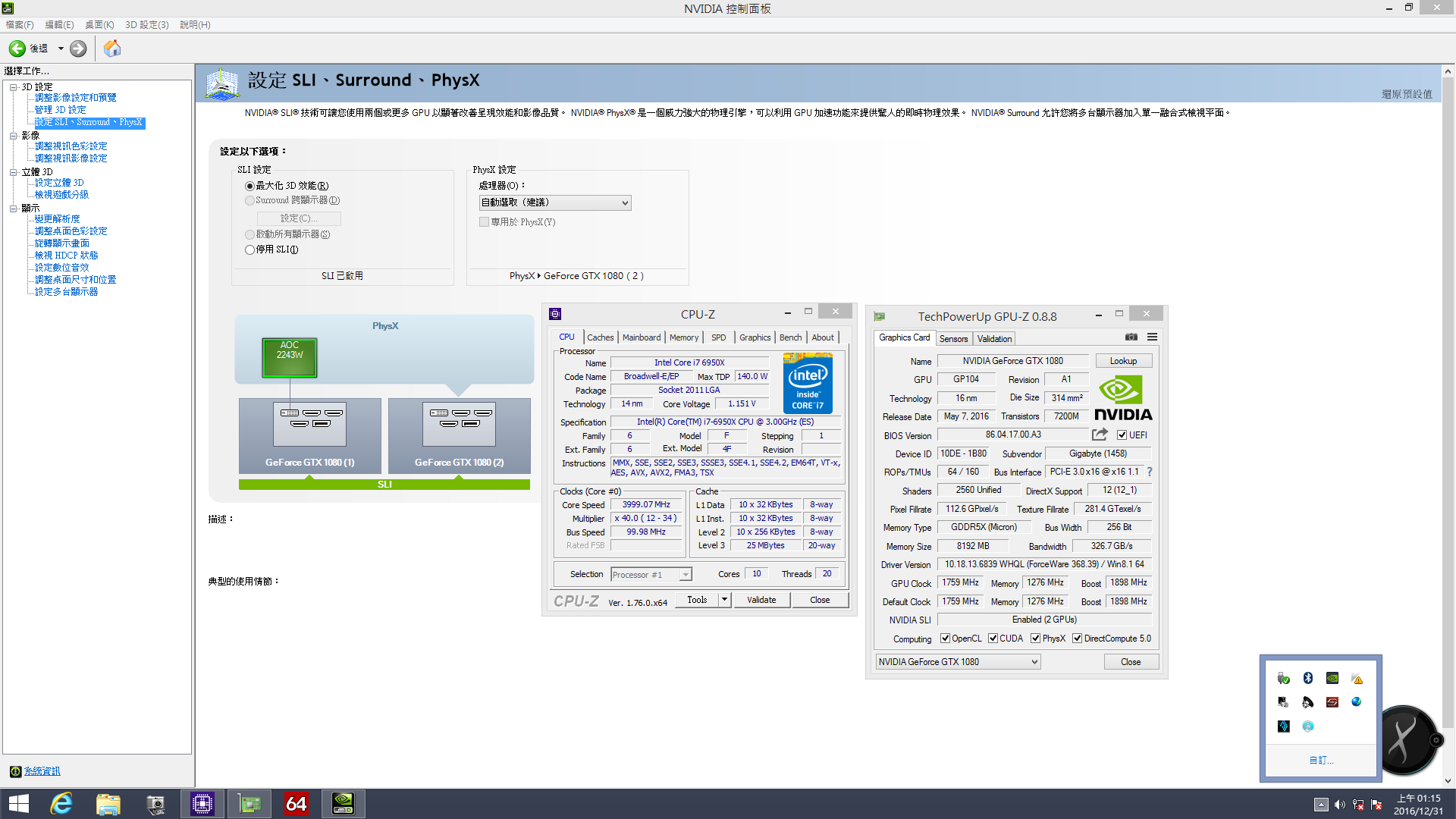Select 啟動所有顯示器 radio option
Screen dimensions: 1456x819
tap(249, 234)
